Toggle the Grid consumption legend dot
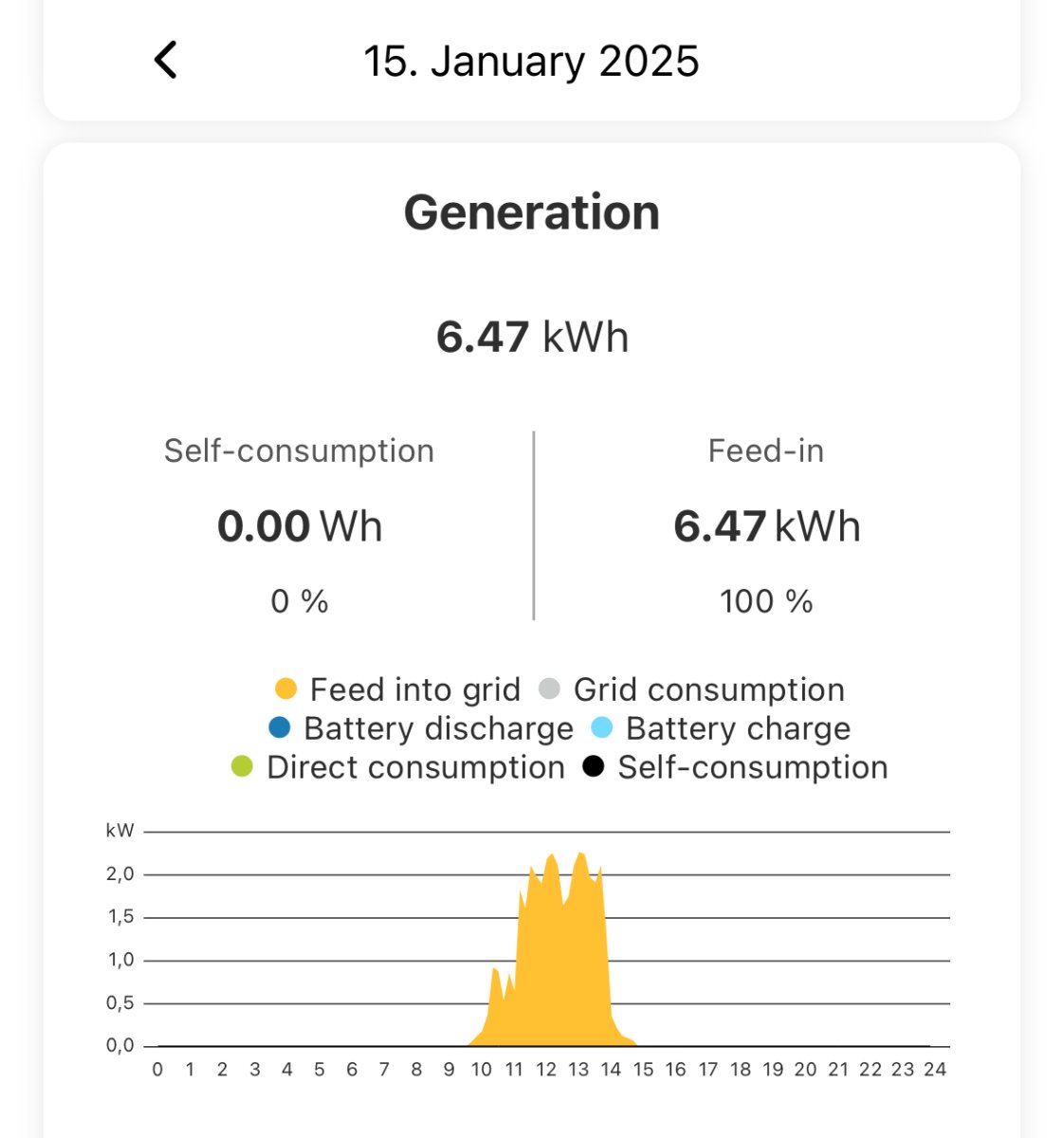Screen dimensions: 1064x1138 (549, 689)
